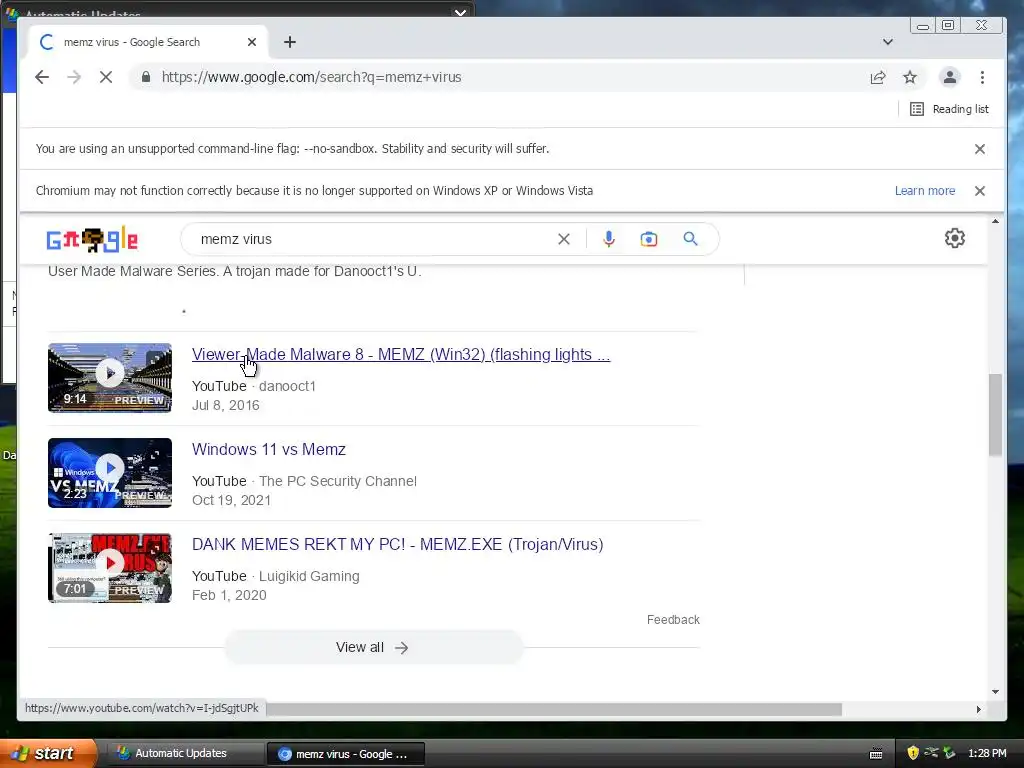Open DANK MEMES REKT MY PC video link
1024x768 pixels.
click(397, 545)
